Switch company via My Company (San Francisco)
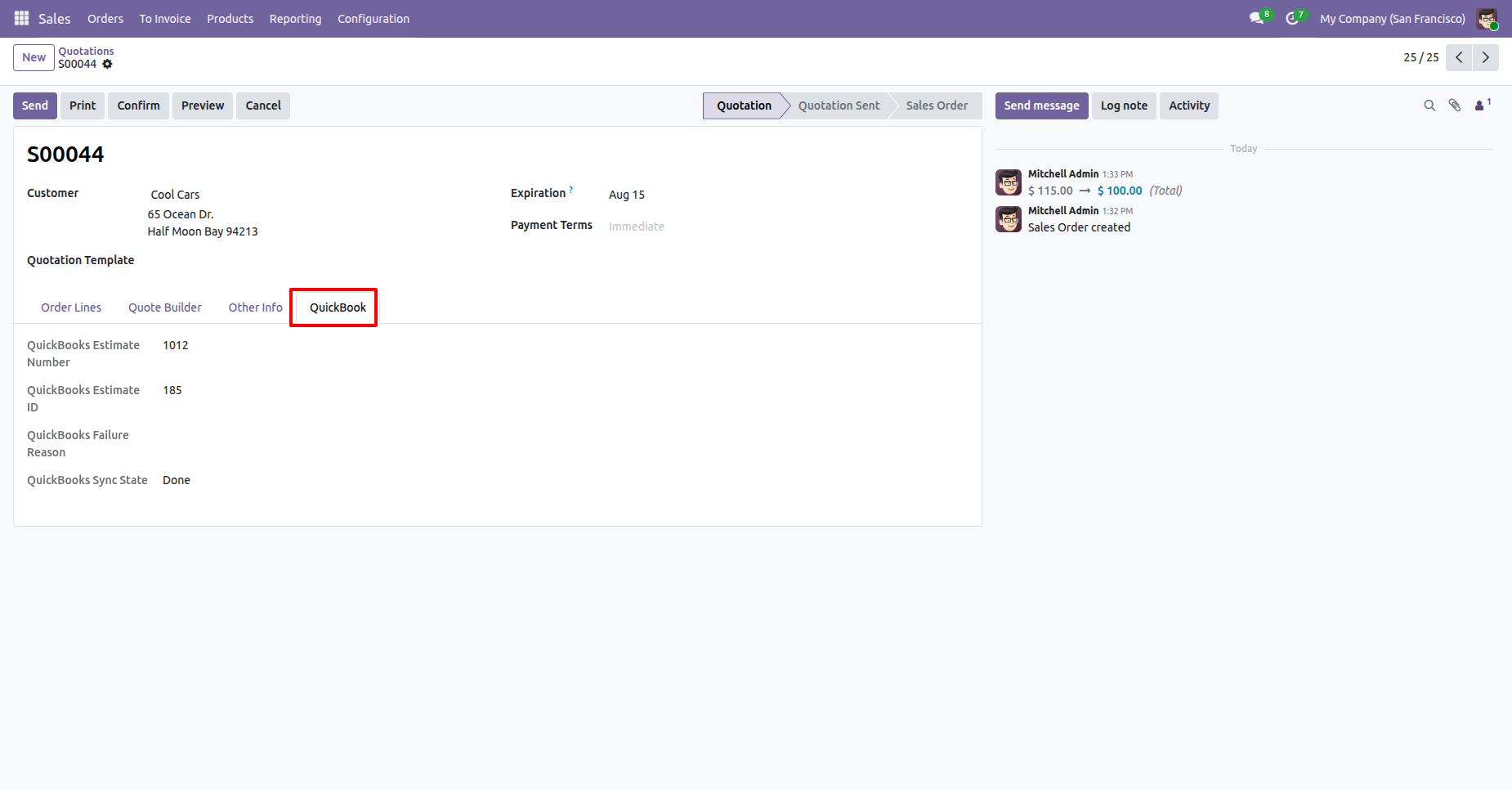Screen dimensions: 1512x790 click(x=1393, y=18)
